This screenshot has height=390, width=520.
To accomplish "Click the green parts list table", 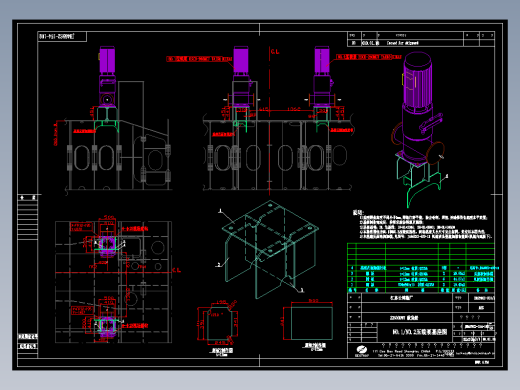I will [421, 268].
